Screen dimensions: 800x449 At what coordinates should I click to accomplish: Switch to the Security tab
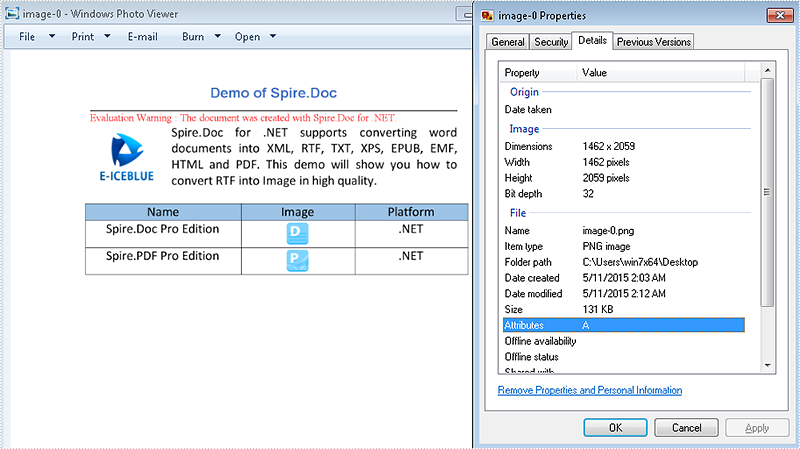[x=551, y=42]
